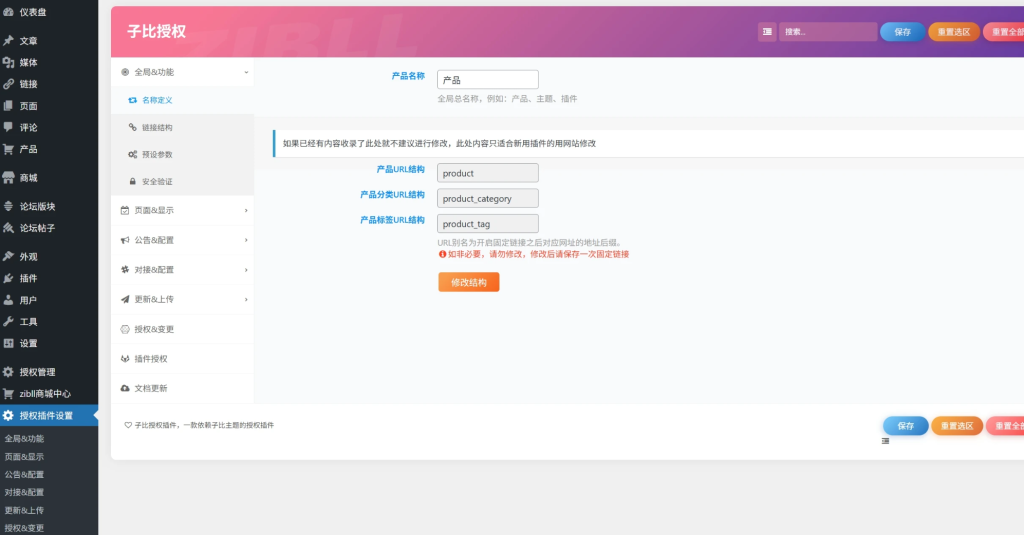The image size is (1024, 535).
Task: Click the cart icon beside zibll商城中心
Action: point(8,393)
